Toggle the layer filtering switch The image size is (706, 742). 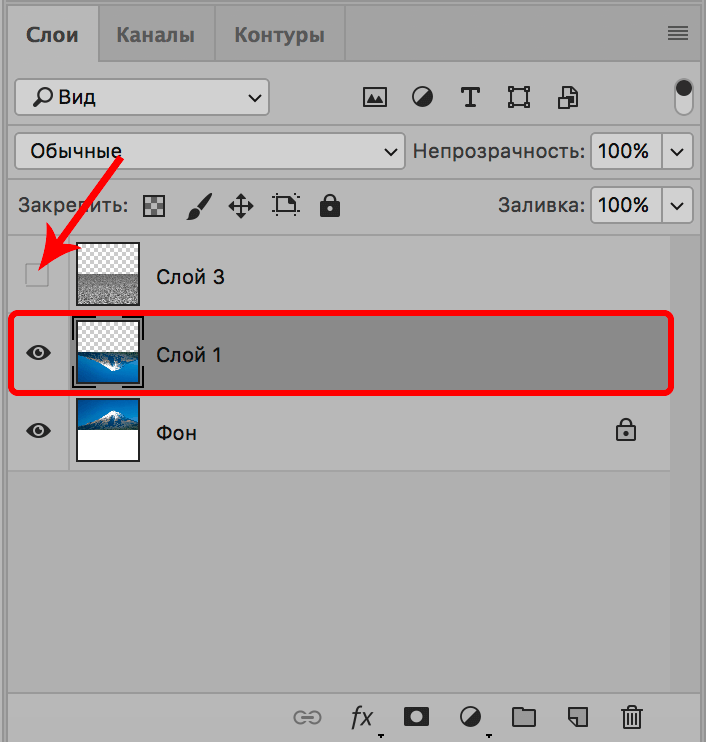(684, 97)
